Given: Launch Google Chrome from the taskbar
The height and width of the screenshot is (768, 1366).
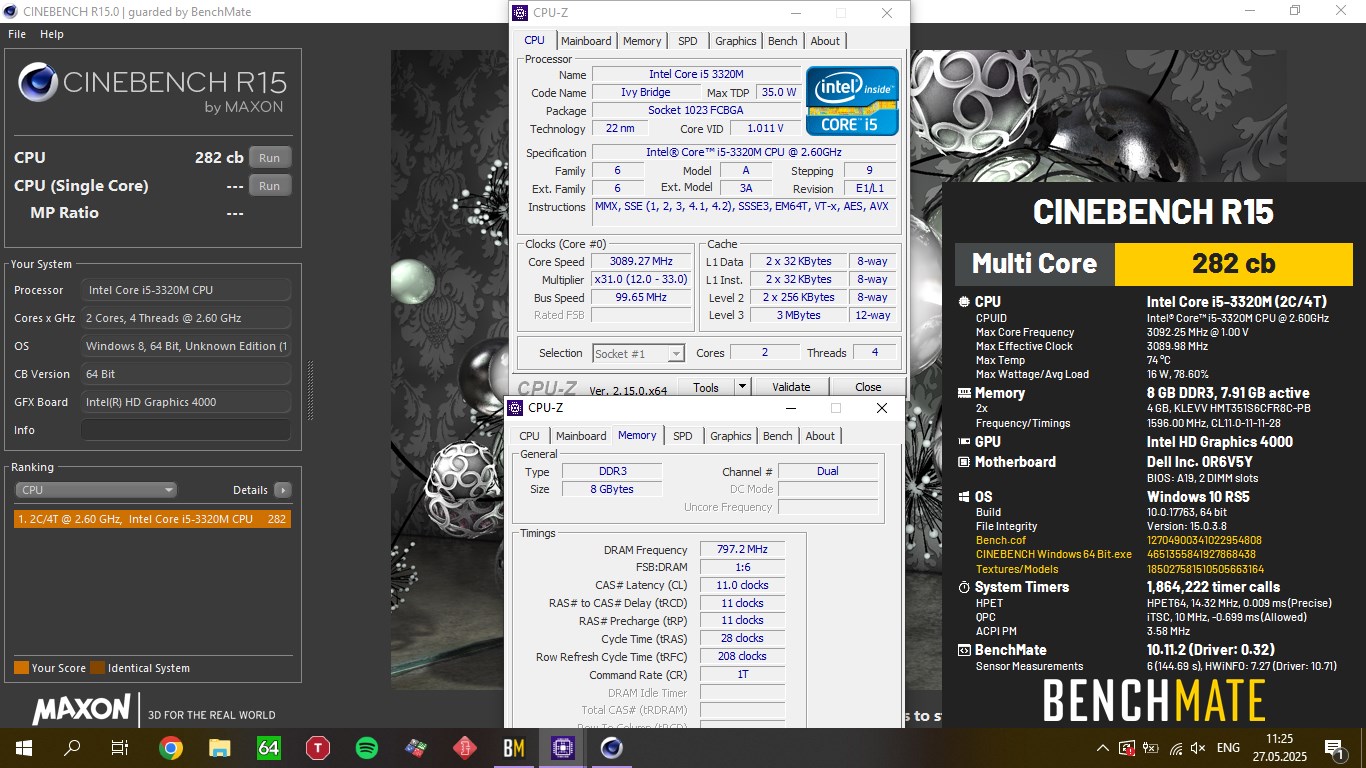Looking at the screenshot, I should click(171, 748).
